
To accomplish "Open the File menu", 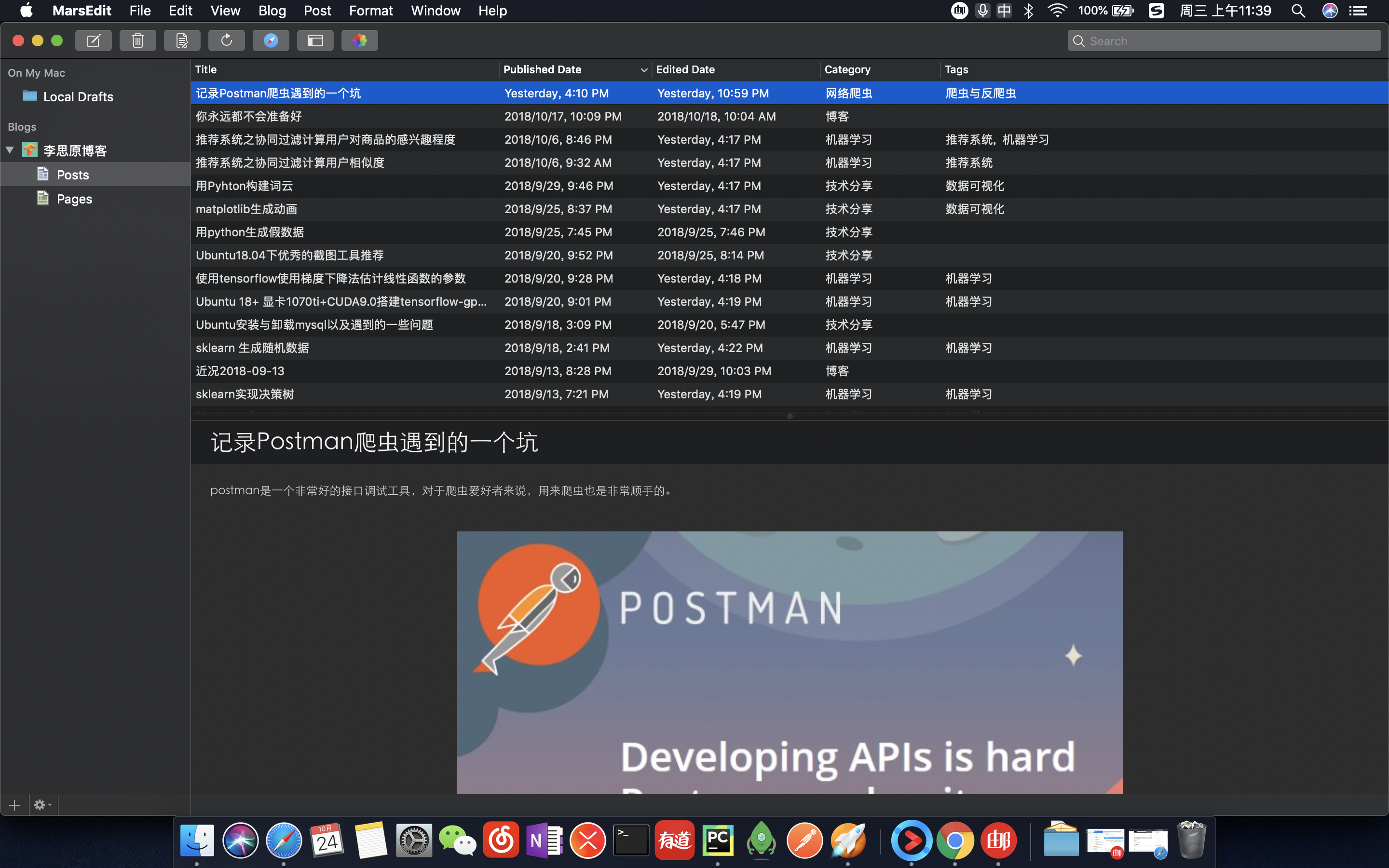I will click(140, 10).
